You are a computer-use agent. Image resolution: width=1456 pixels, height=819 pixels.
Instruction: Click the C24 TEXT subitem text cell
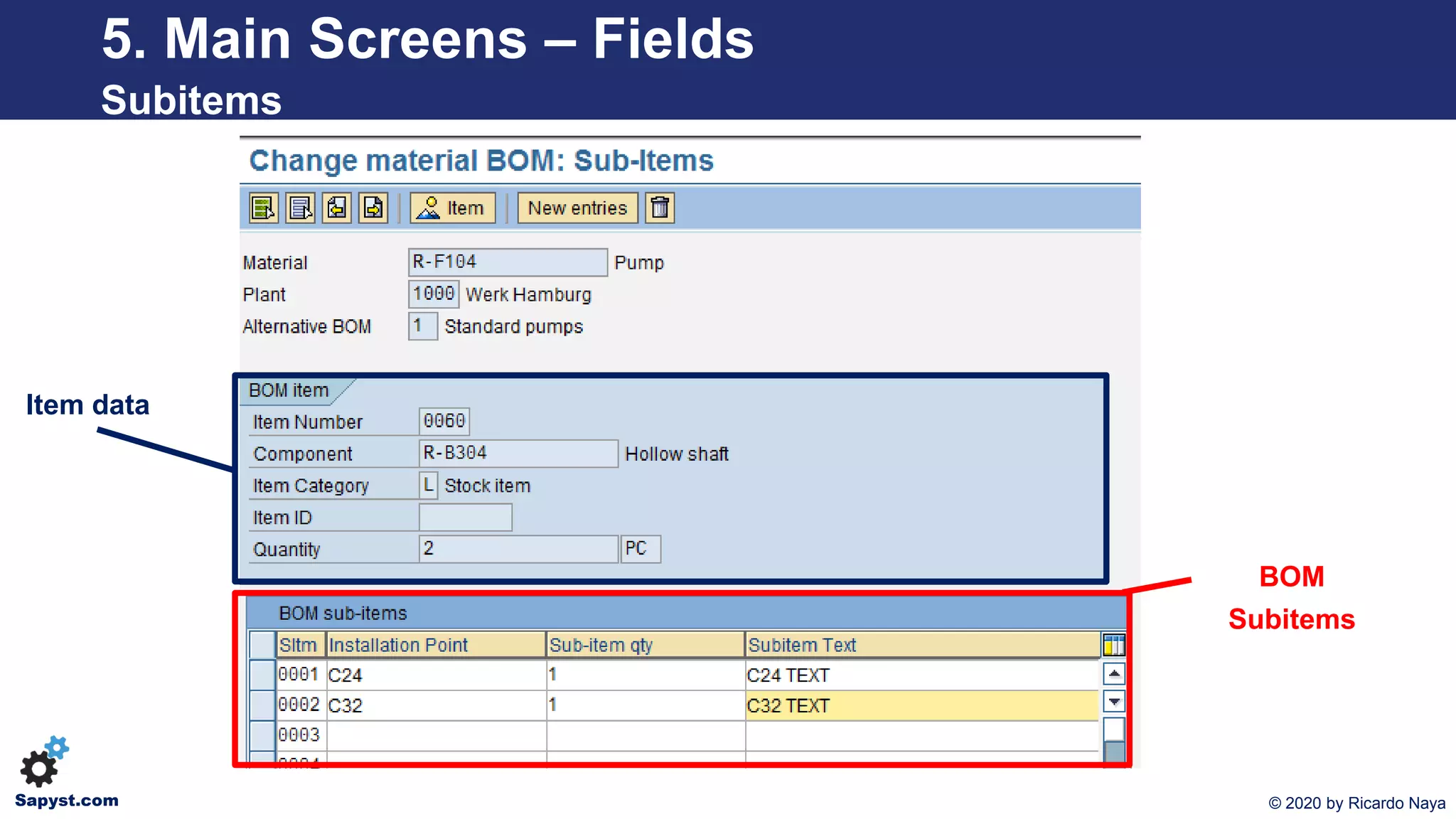[x=923, y=675]
